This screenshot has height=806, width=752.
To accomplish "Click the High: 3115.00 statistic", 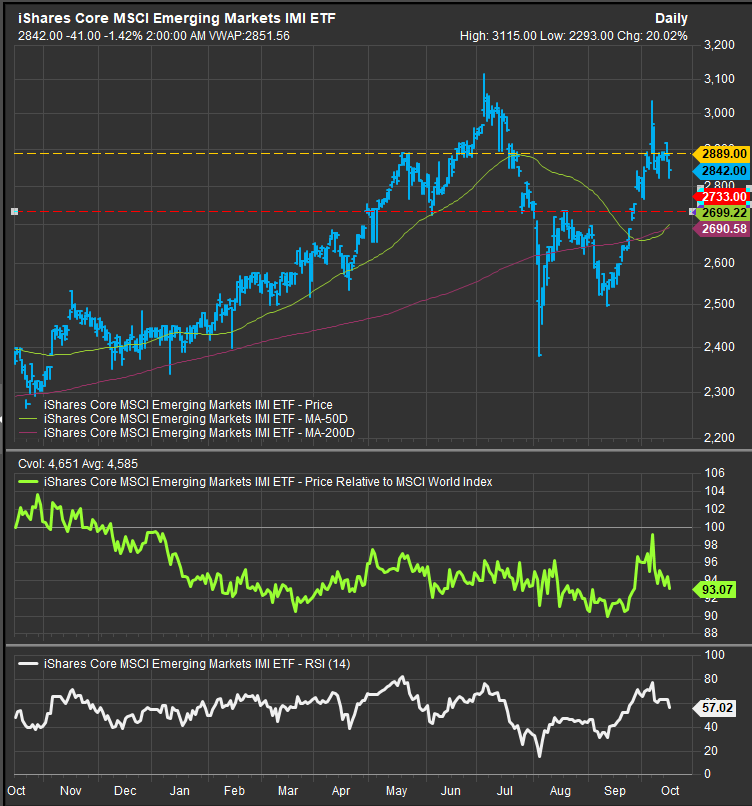I will point(498,36).
